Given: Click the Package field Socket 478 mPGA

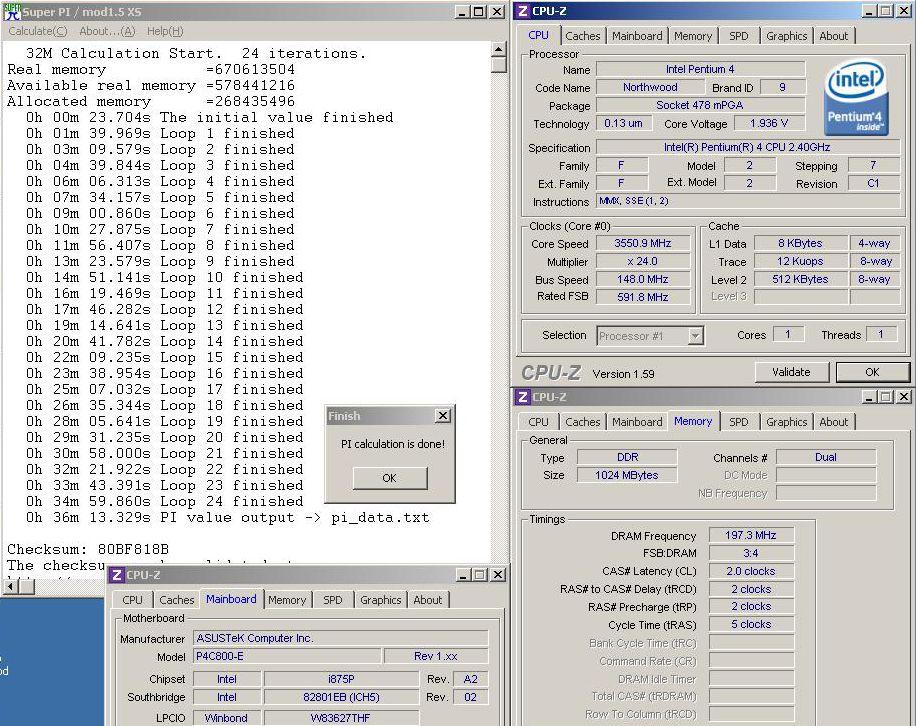Looking at the screenshot, I should point(700,105).
